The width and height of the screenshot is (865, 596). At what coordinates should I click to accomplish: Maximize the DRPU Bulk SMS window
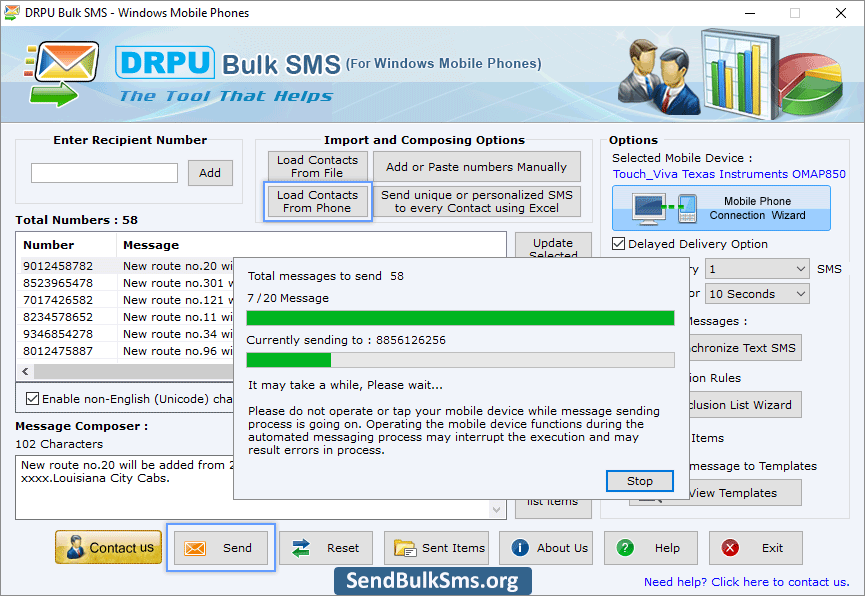(x=795, y=13)
